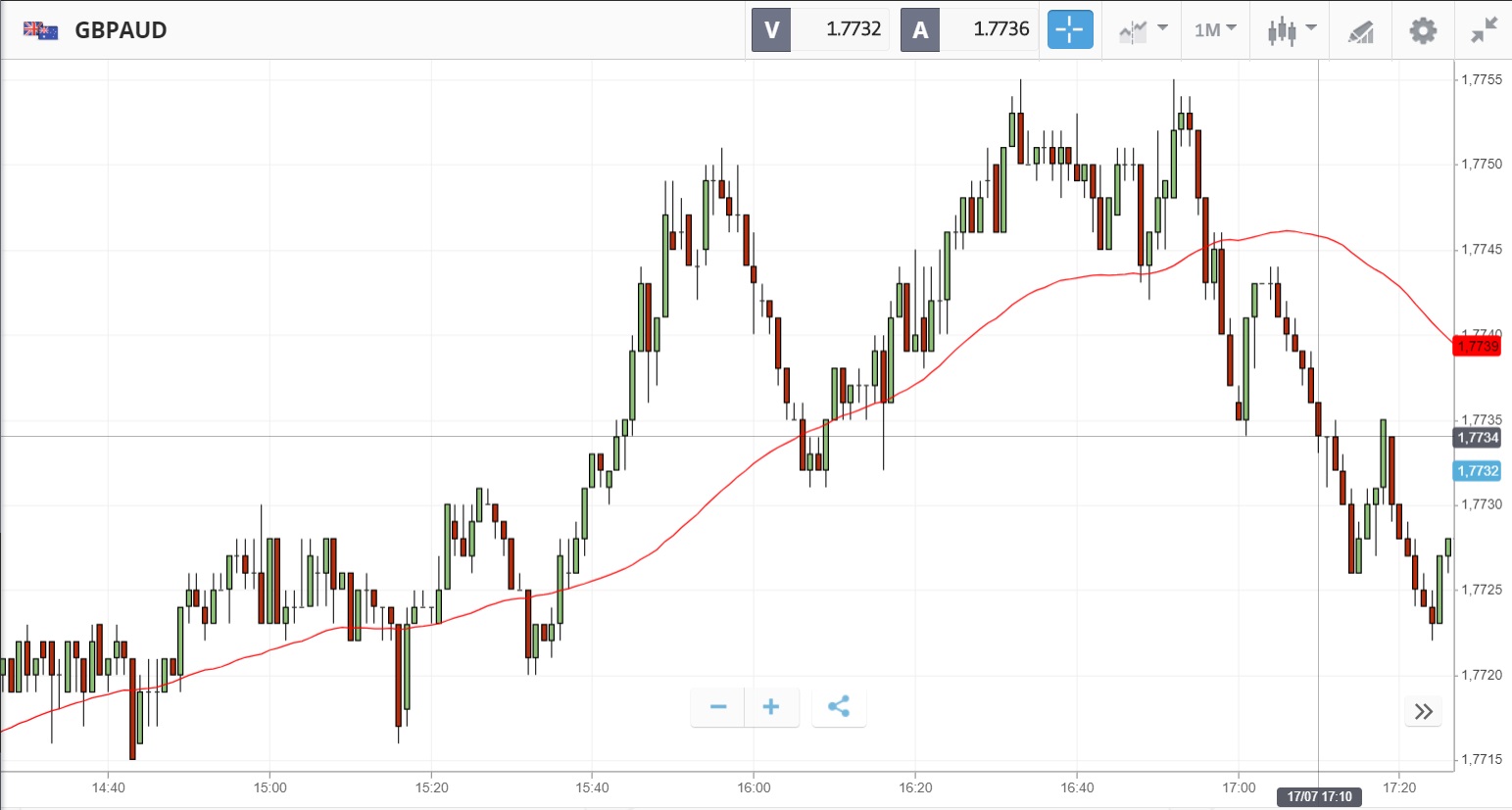
Task: Click the 17/07 17:10 time marker
Action: [1319, 796]
